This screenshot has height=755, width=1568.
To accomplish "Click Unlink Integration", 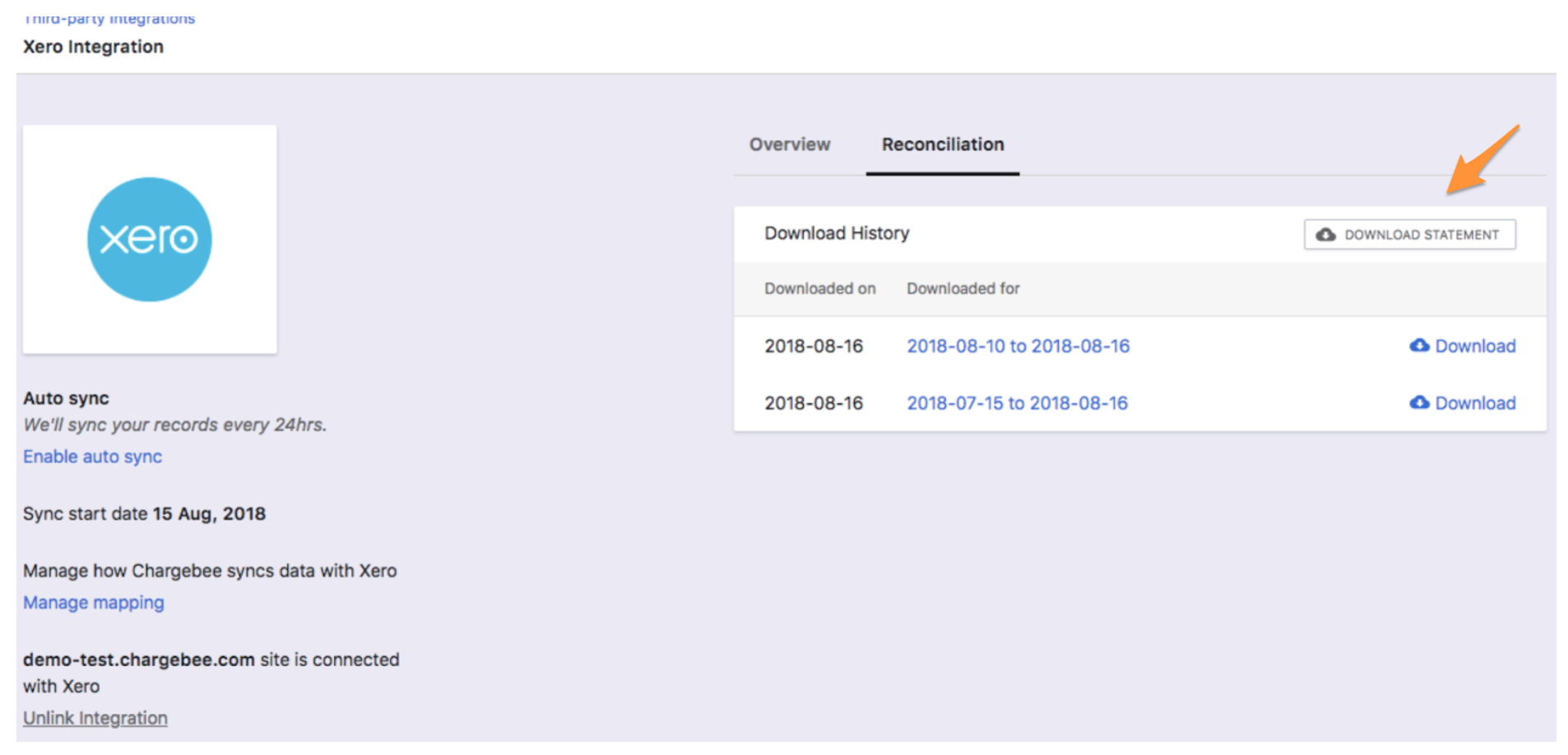I will point(95,719).
